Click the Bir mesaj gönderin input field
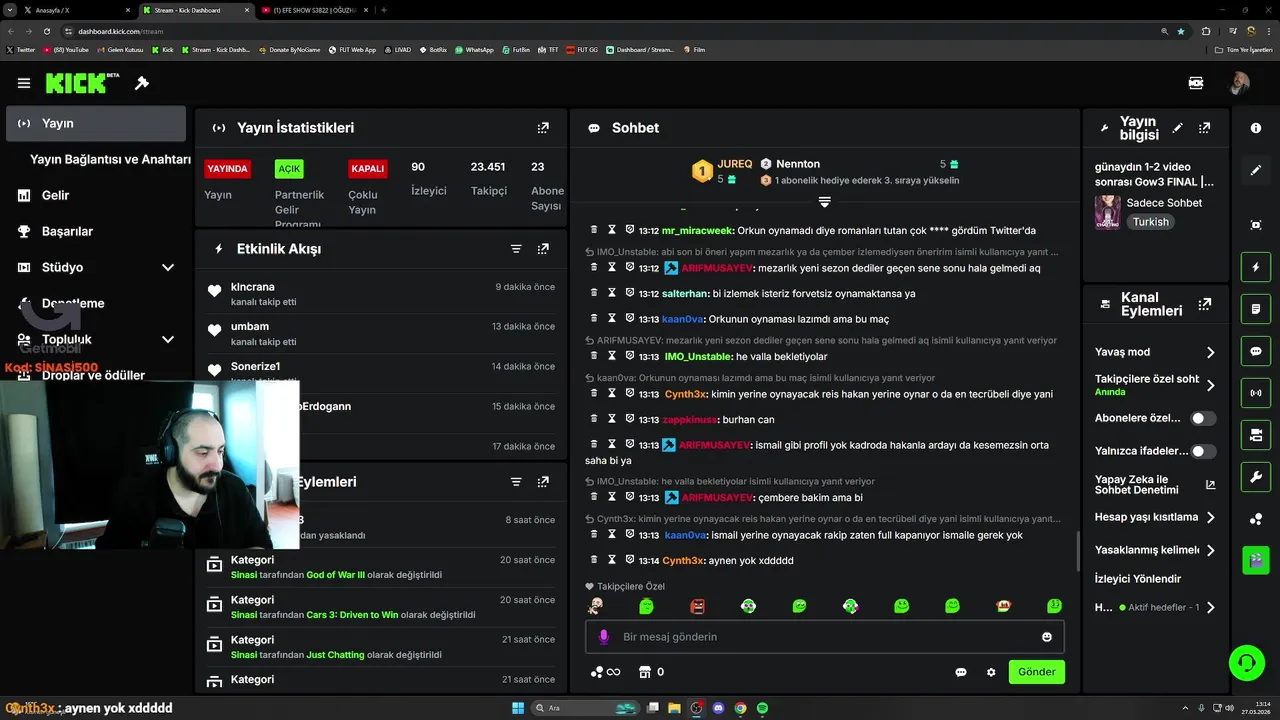 (x=825, y=637)
